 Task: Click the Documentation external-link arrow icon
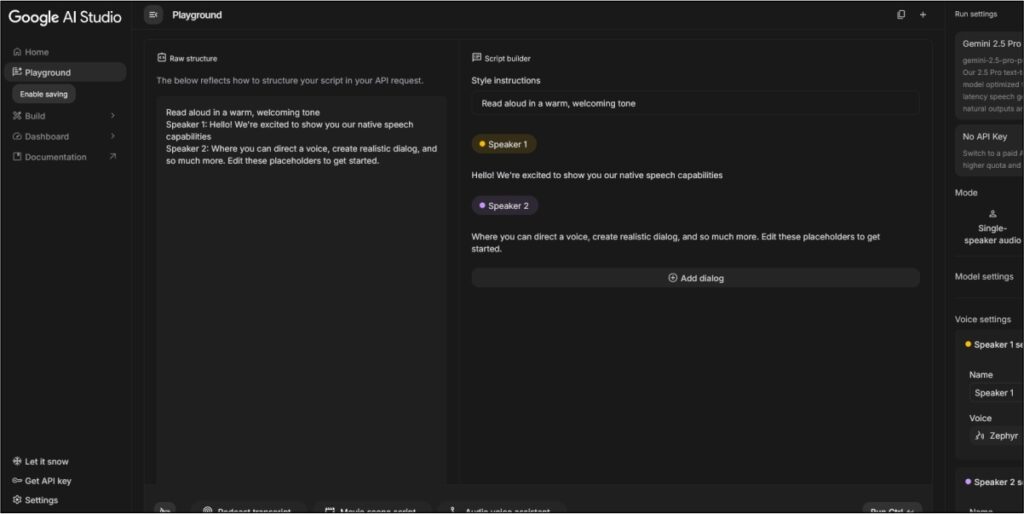click(112, 157)
